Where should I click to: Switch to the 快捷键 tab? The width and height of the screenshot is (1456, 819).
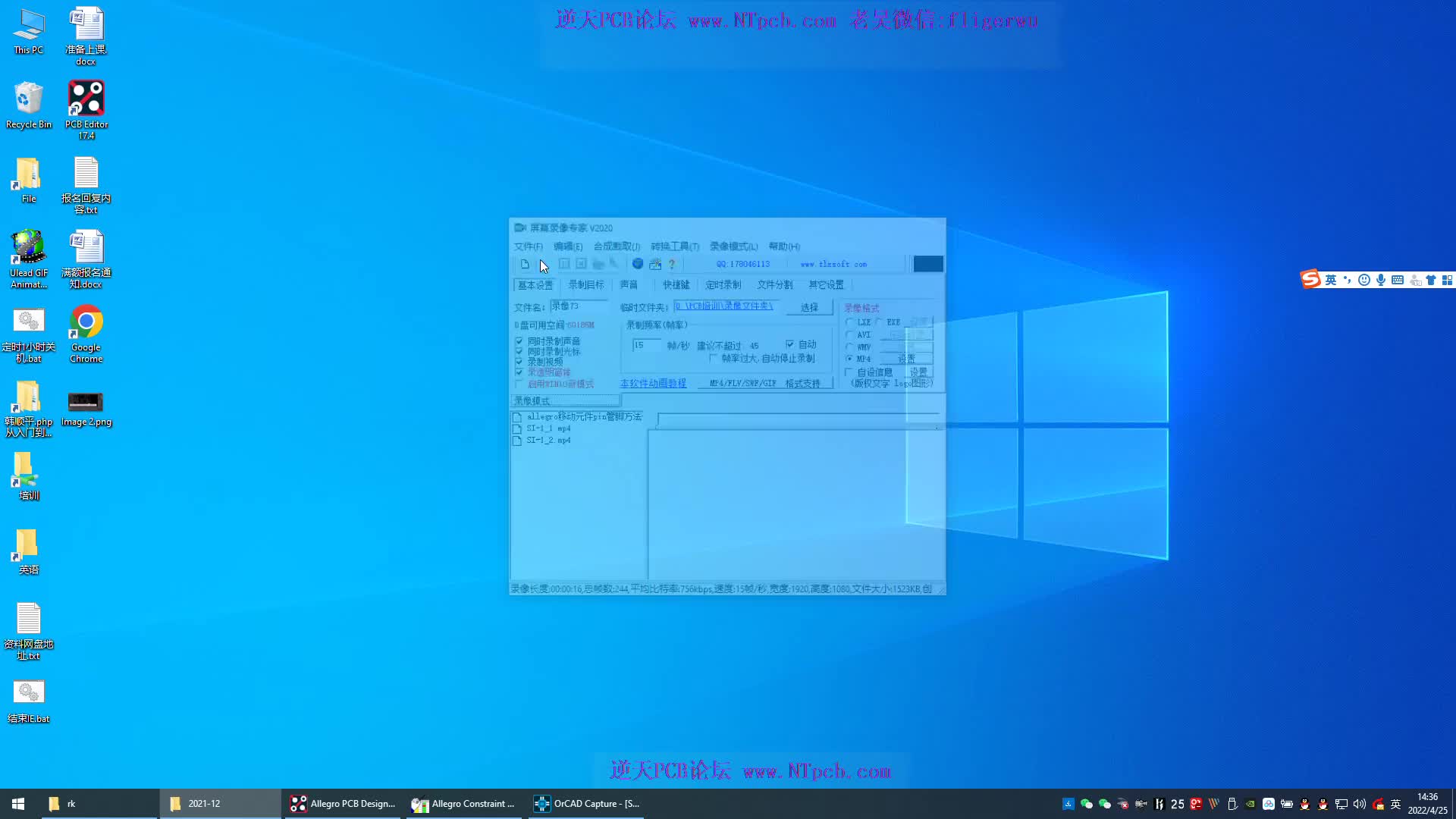(676, 285)
